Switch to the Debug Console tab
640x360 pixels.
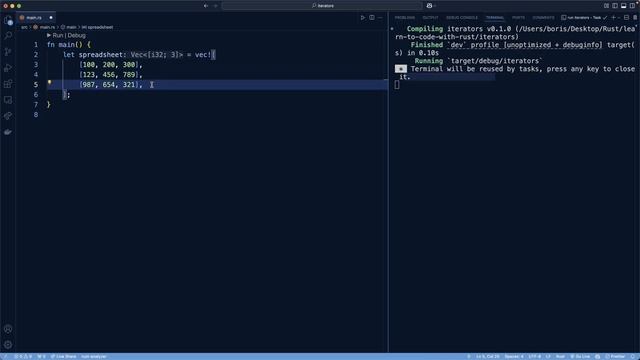click(x=462, y=18)
